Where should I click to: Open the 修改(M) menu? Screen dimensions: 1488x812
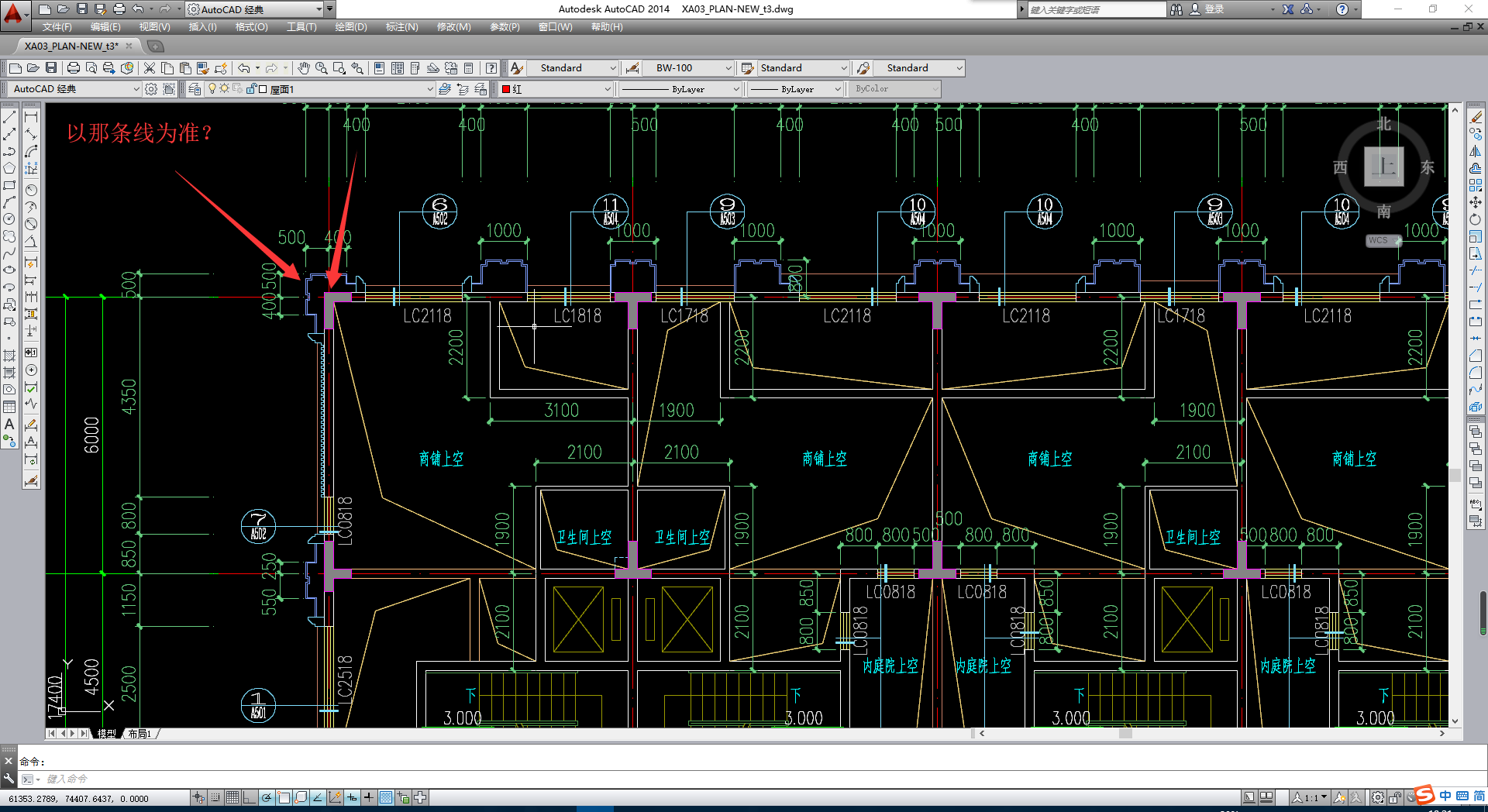453,27
